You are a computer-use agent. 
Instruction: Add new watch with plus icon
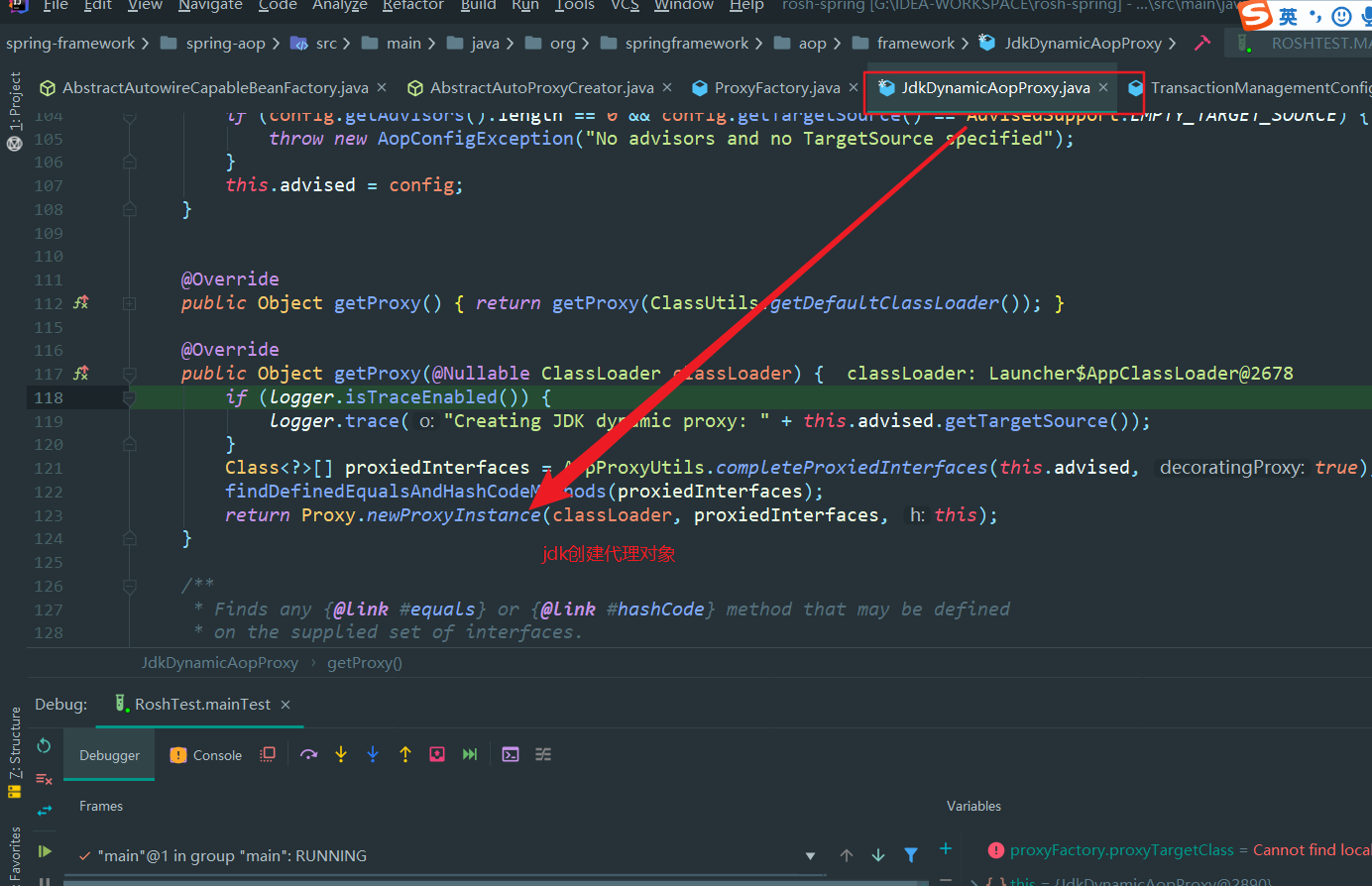pyautogui.click(x=946, y=848)
